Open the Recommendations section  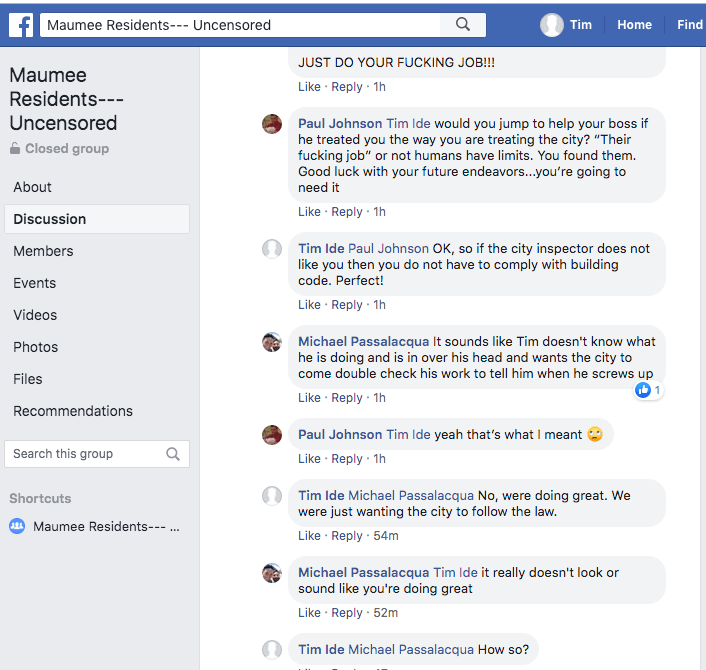click(x=73, y=411)
